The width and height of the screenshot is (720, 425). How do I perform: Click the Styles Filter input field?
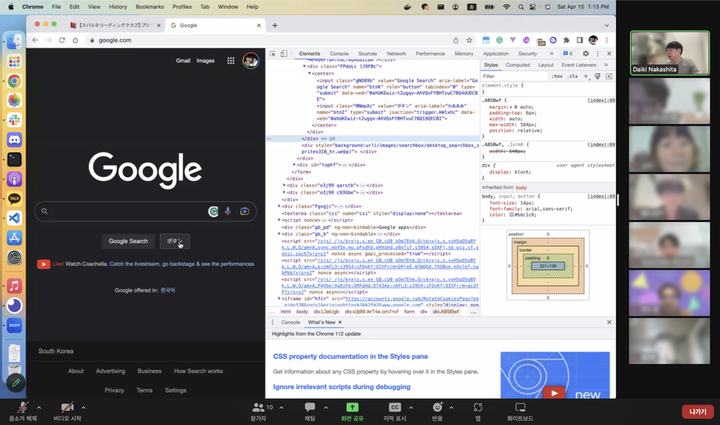click(x=514, y=76)
